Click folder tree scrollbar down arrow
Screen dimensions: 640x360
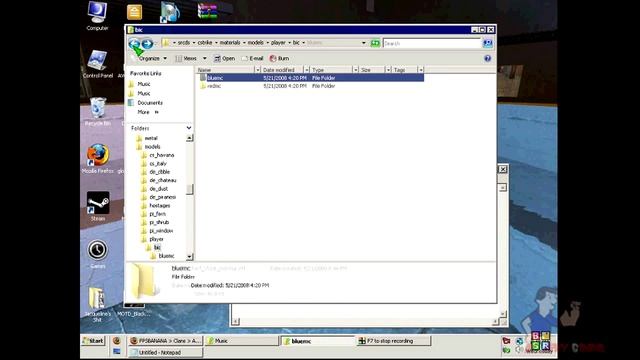(x=189, y=257)
